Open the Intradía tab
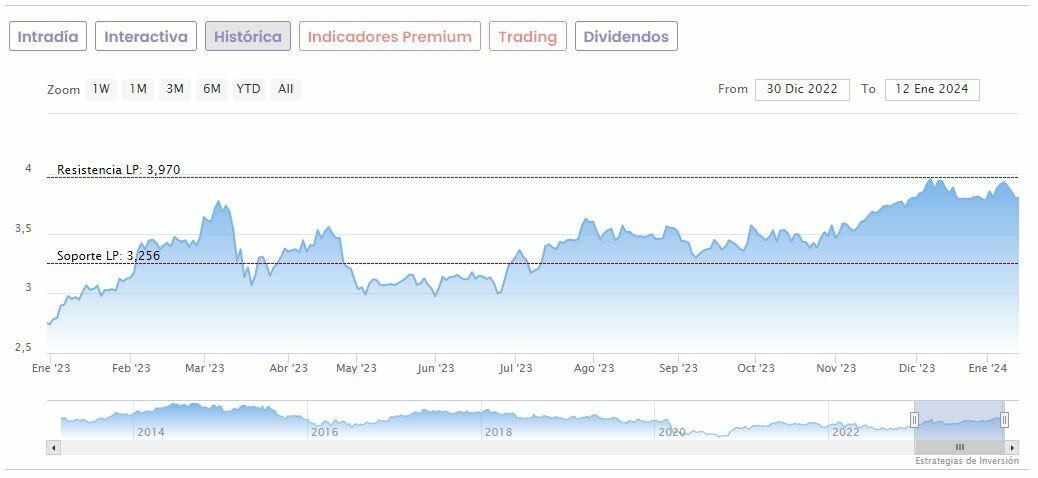Viewport: 1038px width, 478px height. point(48,37)
